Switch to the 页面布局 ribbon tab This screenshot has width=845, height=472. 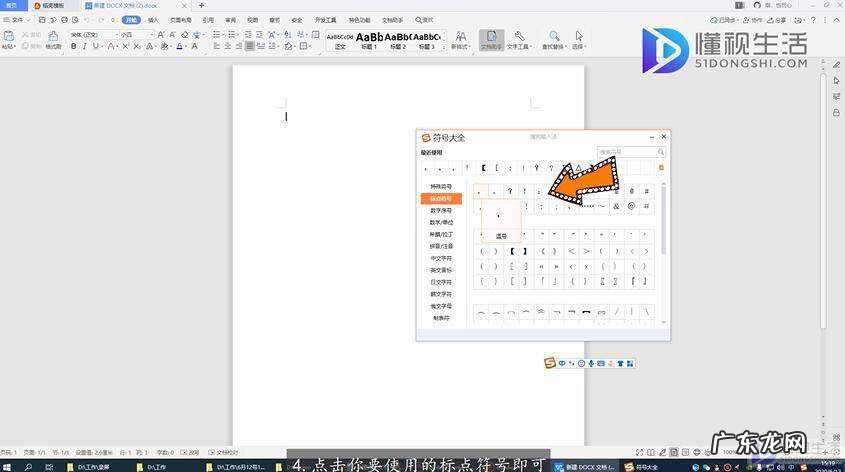[x=181, y=19]
